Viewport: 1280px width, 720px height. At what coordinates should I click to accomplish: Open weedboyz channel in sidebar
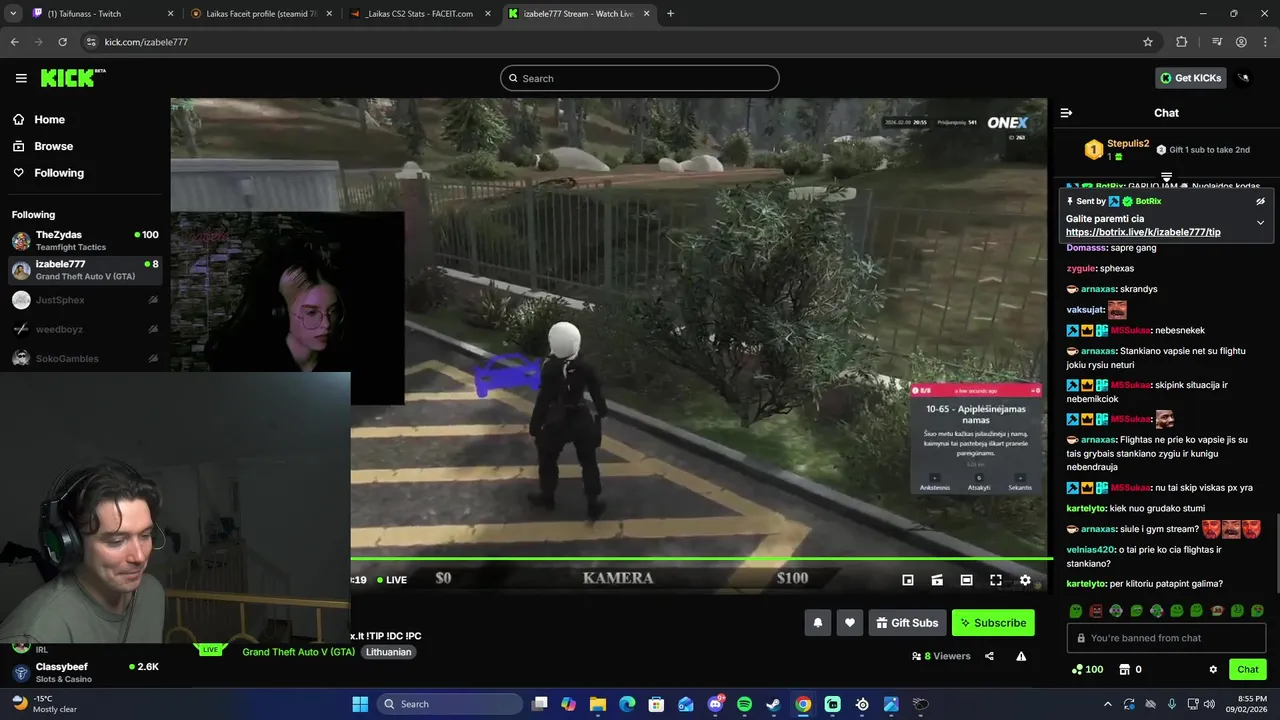[x=85, y=329]
